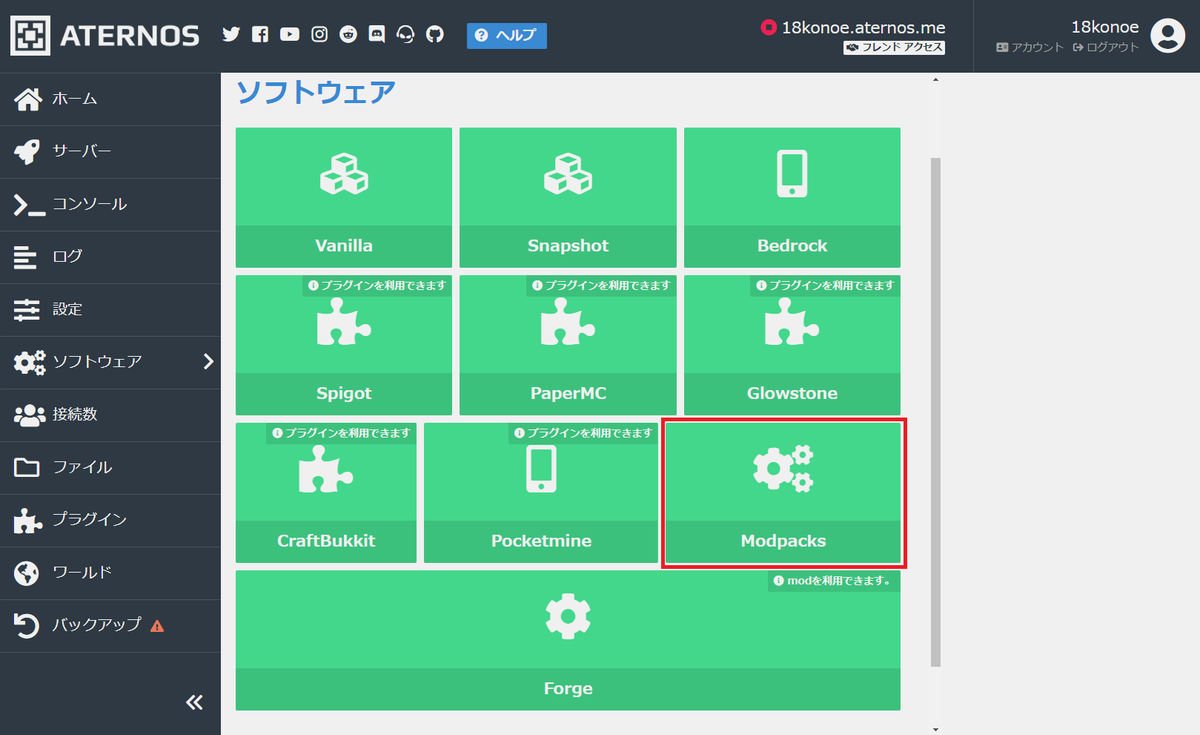Screen dimensions: 1200x735
Task: Select the Glowstone software label
Action: [x=792, y=394]
